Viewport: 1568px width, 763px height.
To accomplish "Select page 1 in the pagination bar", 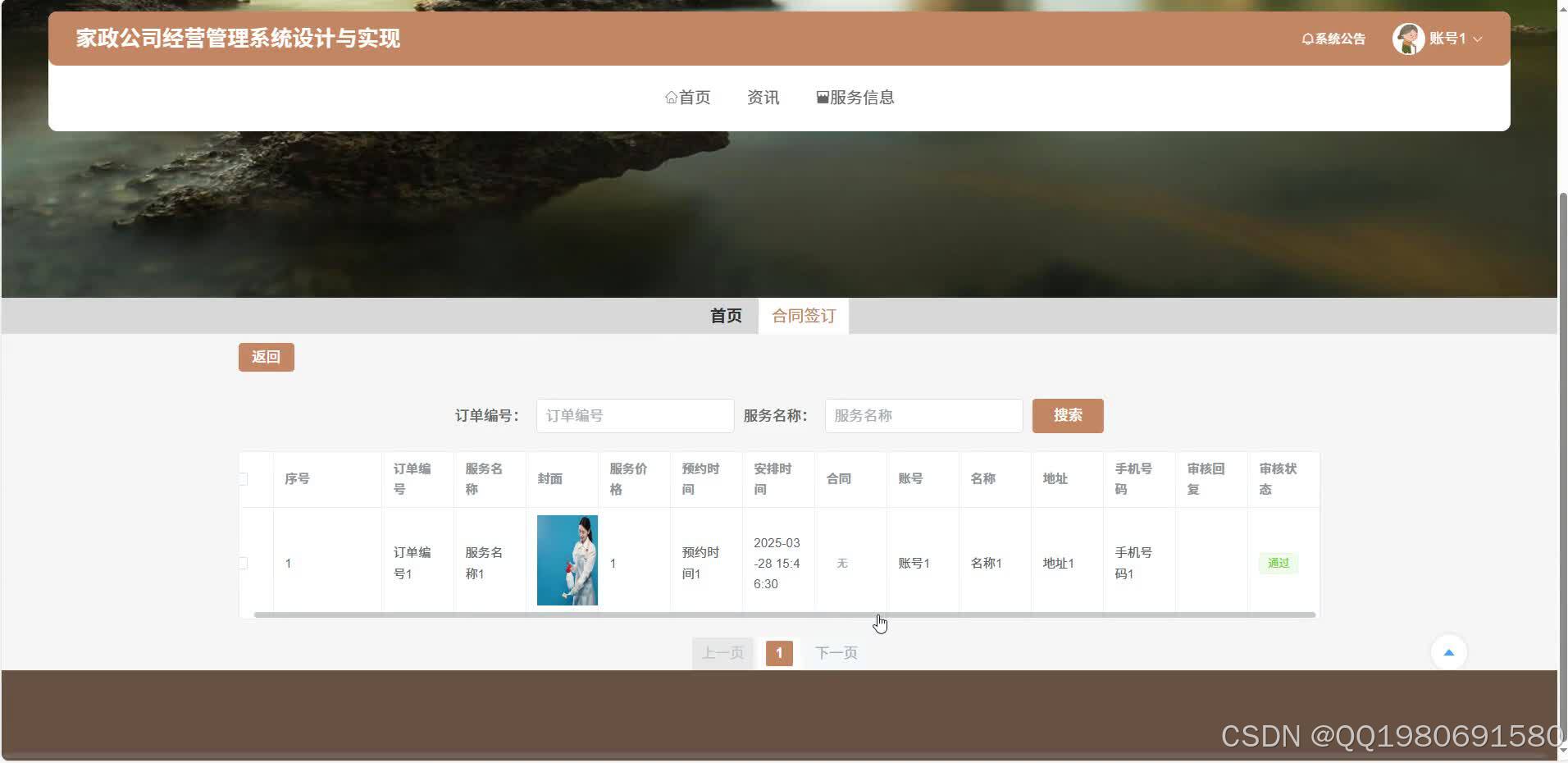I will (x=777, y=652).
